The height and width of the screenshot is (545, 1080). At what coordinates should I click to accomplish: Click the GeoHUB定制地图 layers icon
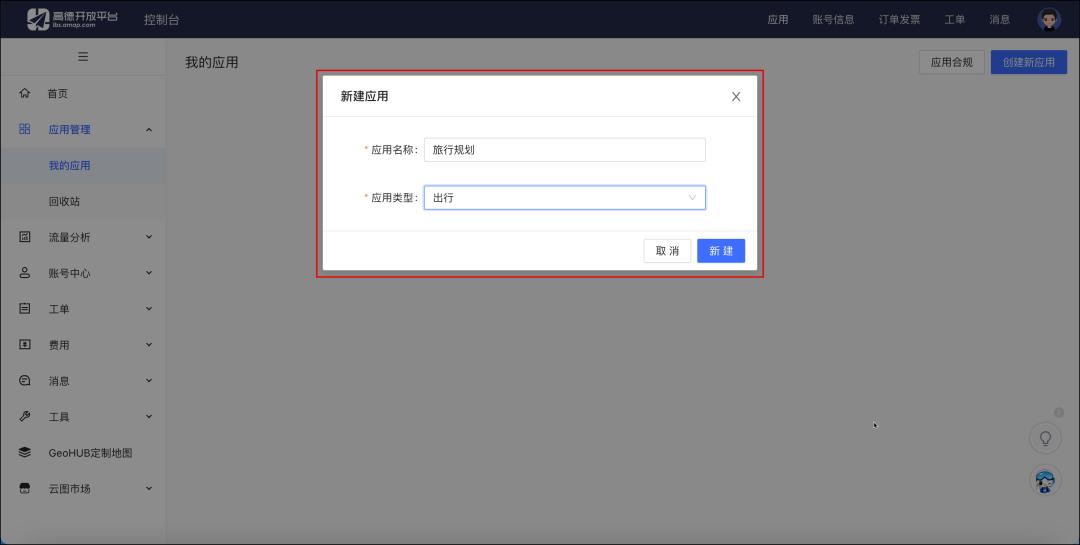click(25, 453)
